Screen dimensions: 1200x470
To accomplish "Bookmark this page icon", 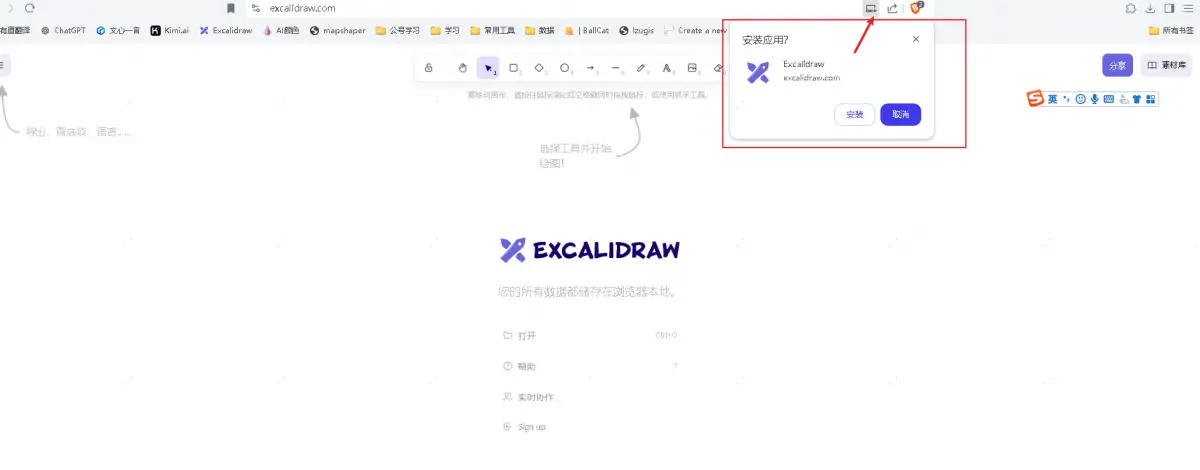I will coord(231,8).
